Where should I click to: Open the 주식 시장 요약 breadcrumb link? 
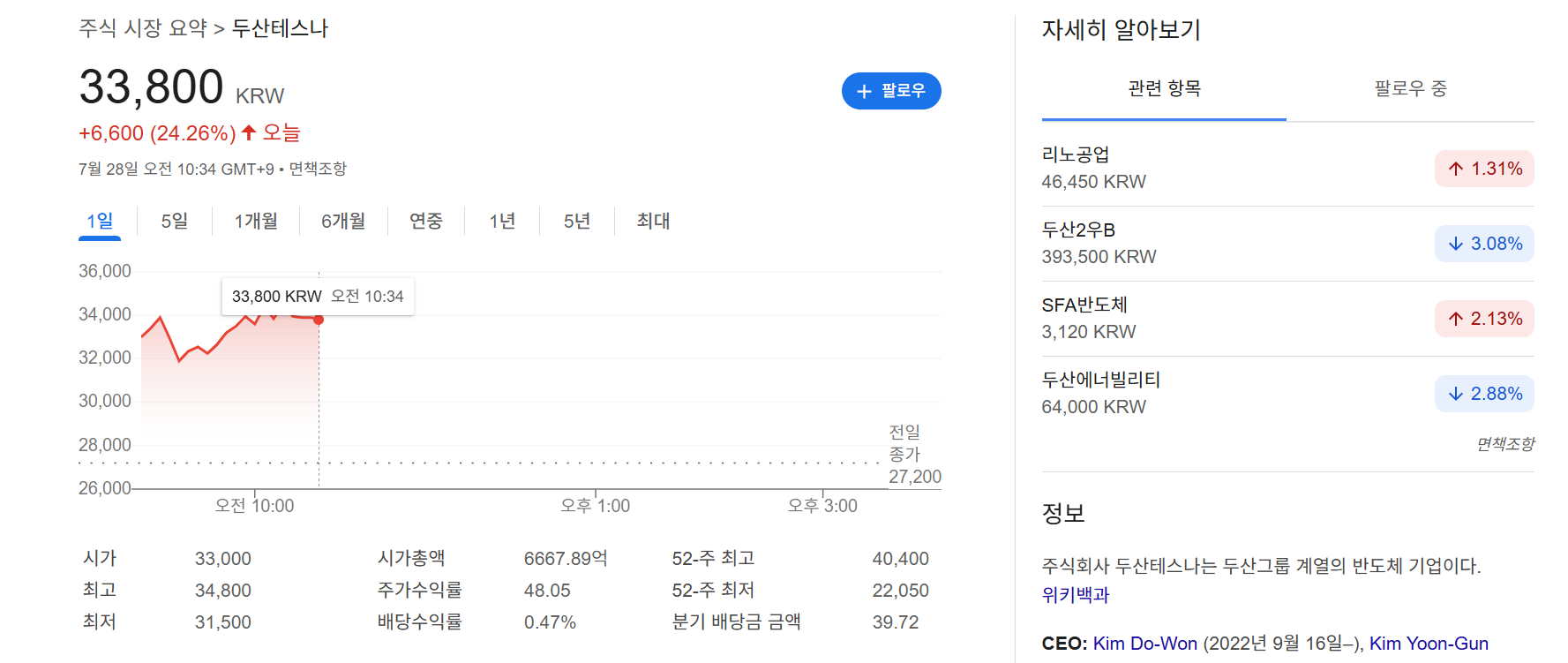[143, 28]
